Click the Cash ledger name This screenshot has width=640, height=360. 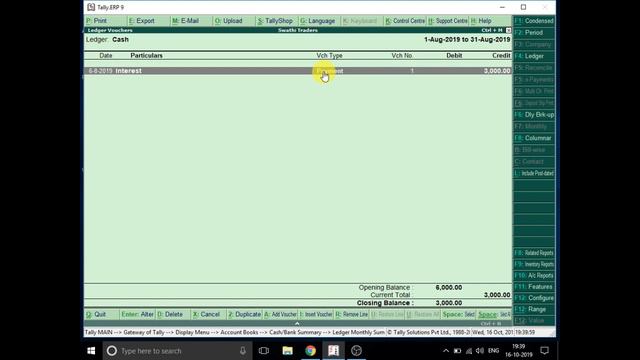tap(120, 40)
